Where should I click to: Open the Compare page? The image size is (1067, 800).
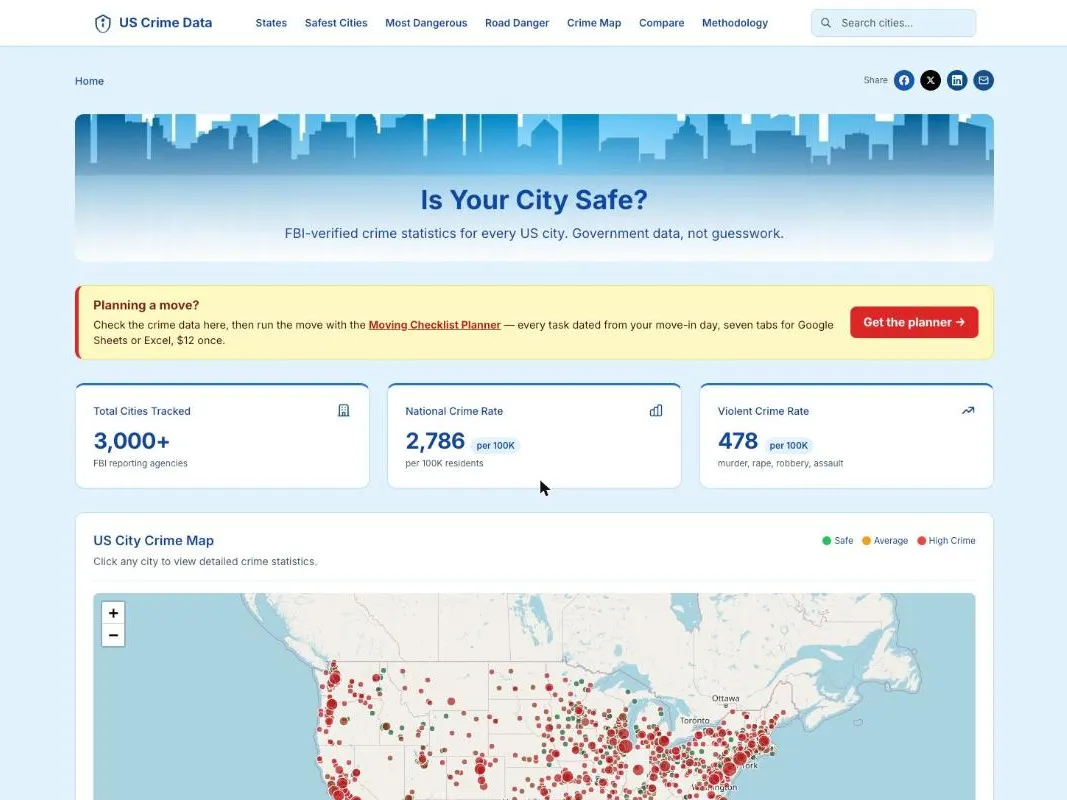coord(661,23)
